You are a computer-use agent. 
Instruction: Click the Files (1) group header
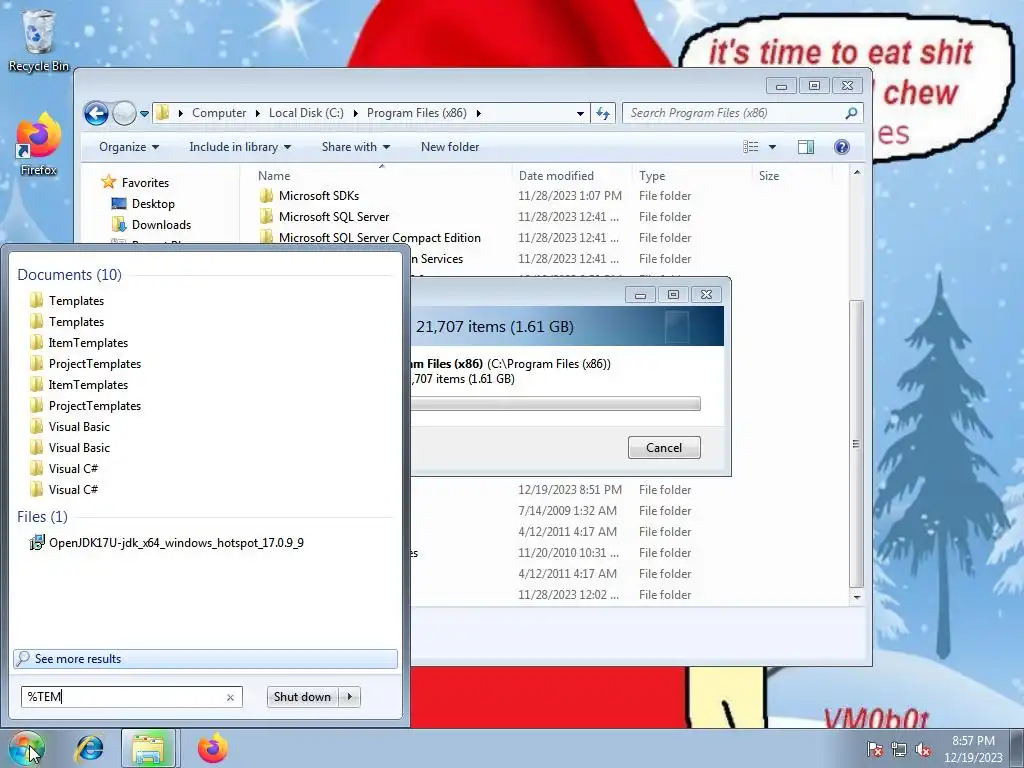[42, 517]
